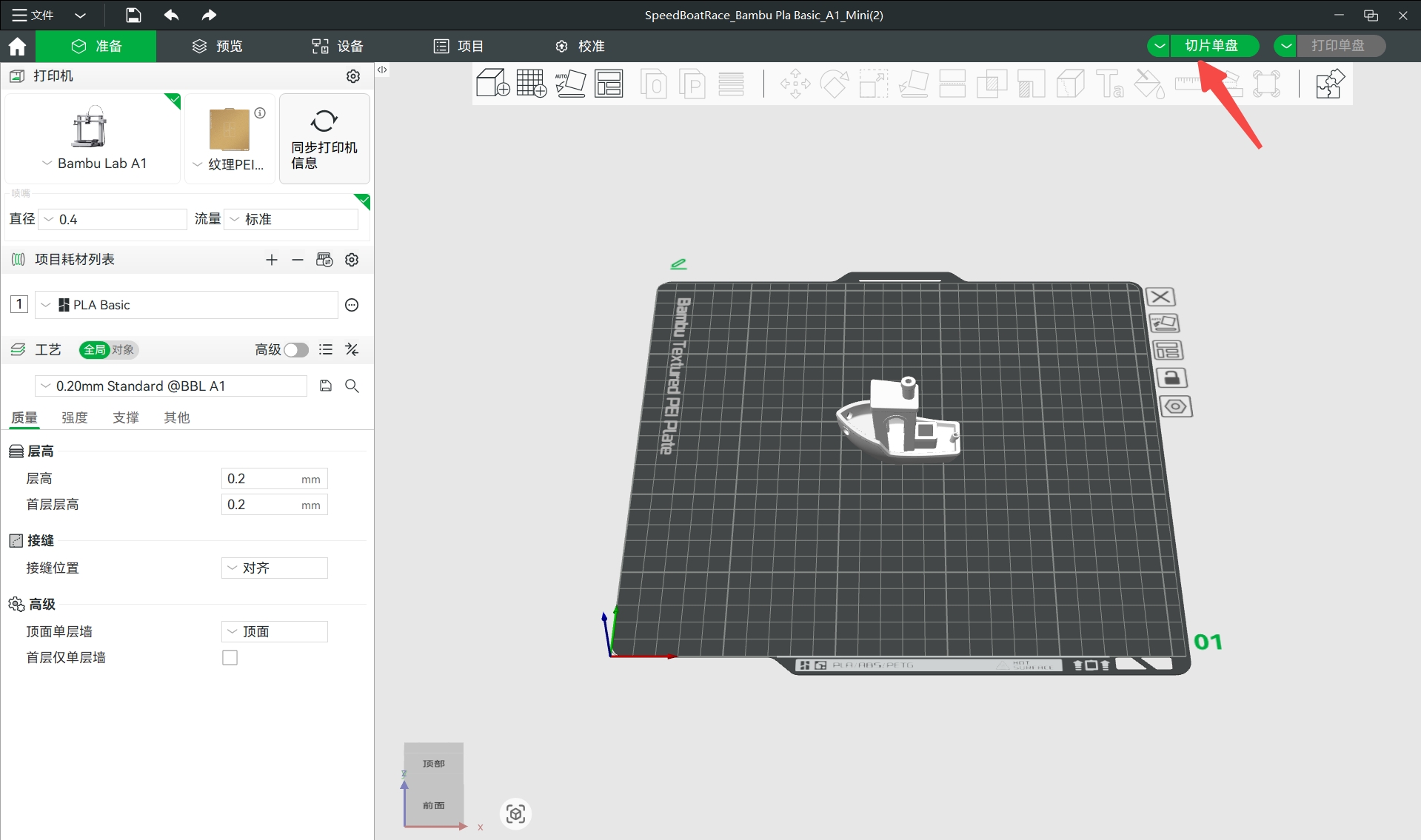Edit PLA Basic filament preset icon
Image resolution: width=1421 pixels, height=840 pixels.
352,305
